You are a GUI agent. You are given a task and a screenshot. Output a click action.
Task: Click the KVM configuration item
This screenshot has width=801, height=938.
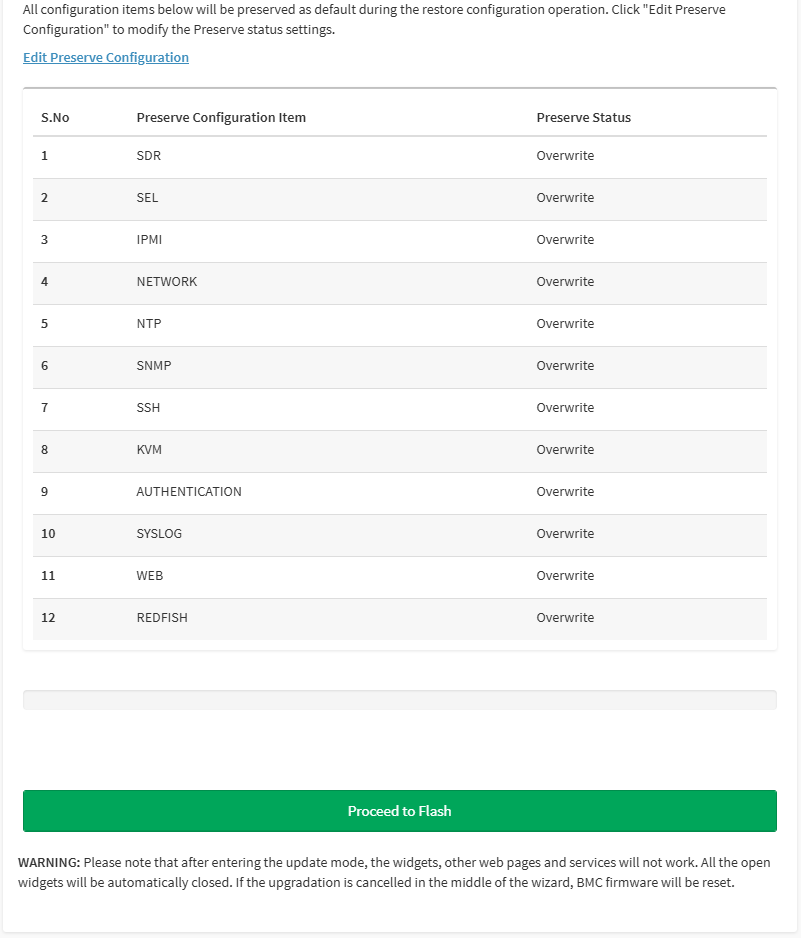point(149,450)
